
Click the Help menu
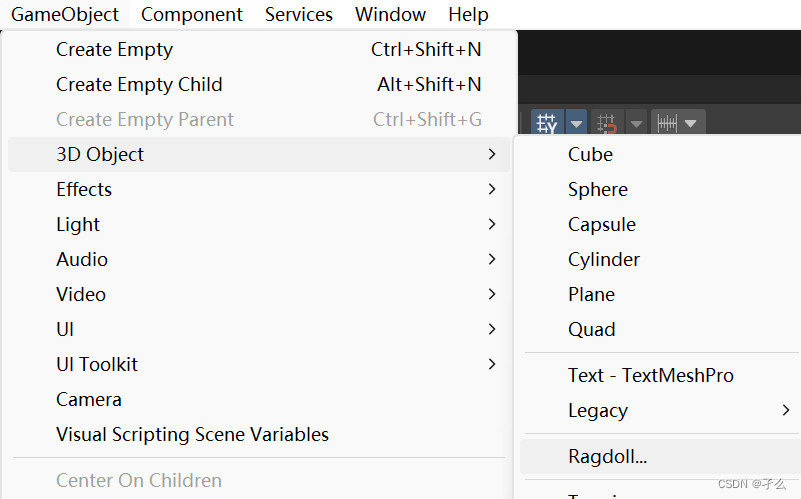(468, 14)
